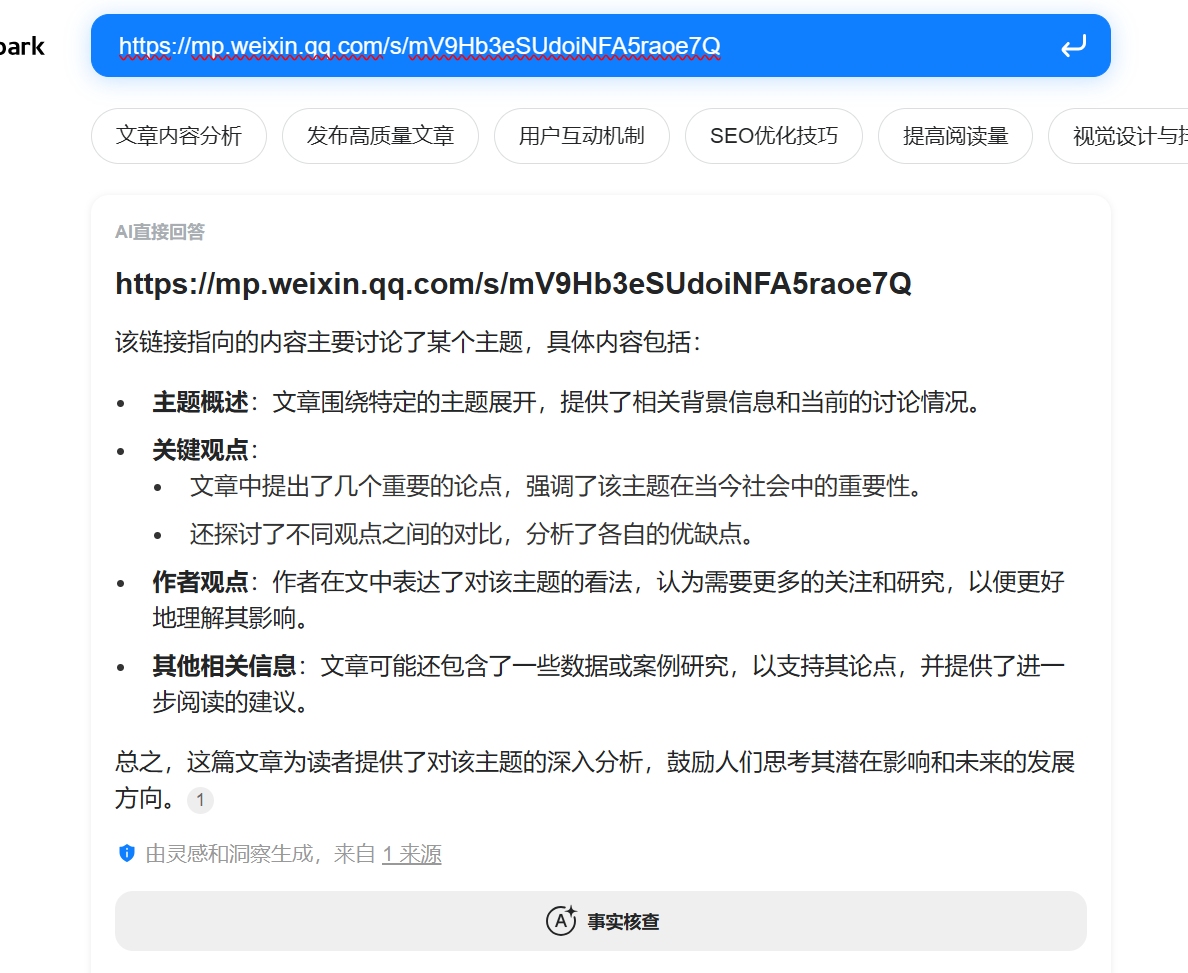
Task: Open citation badge number 1
Action: tap(200, 799)
